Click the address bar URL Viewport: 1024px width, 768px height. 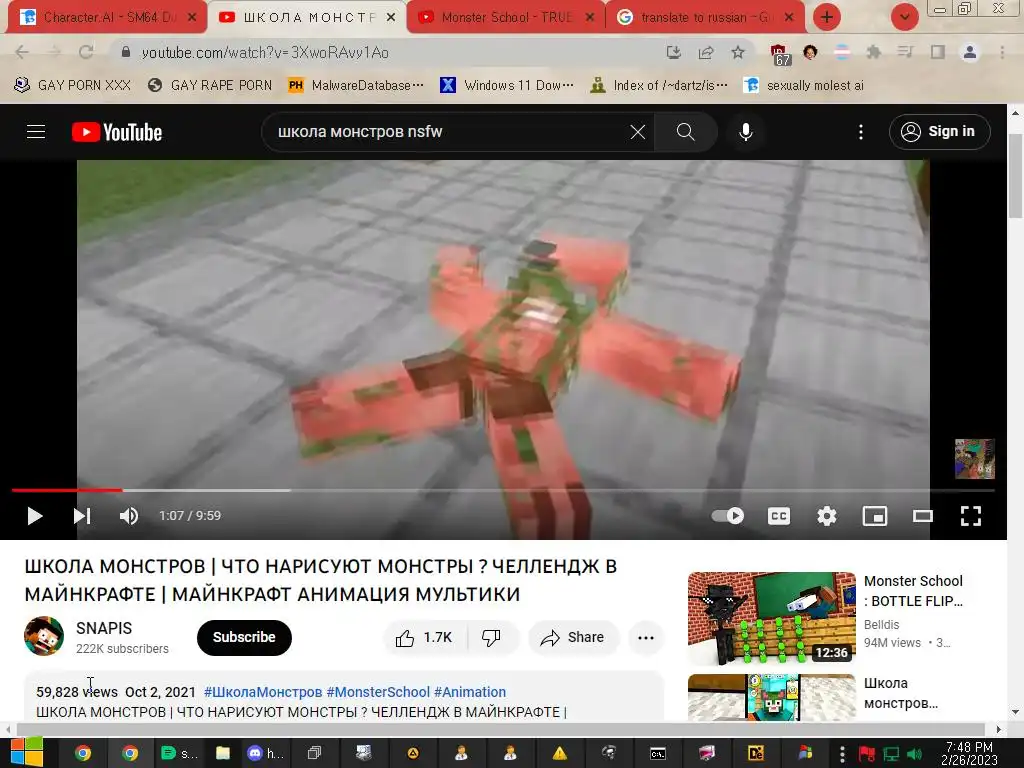pyautogui.click(x=264, y=52)
